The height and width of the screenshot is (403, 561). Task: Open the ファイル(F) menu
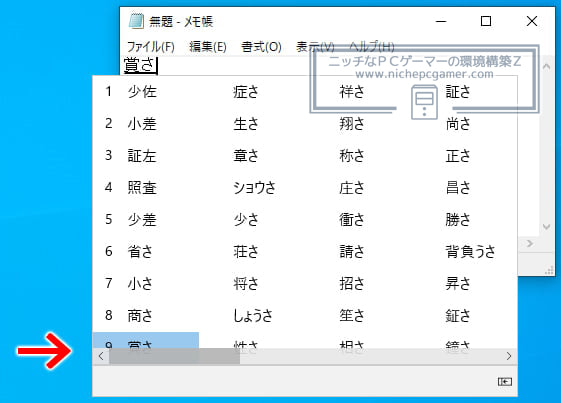coord(151,47)
